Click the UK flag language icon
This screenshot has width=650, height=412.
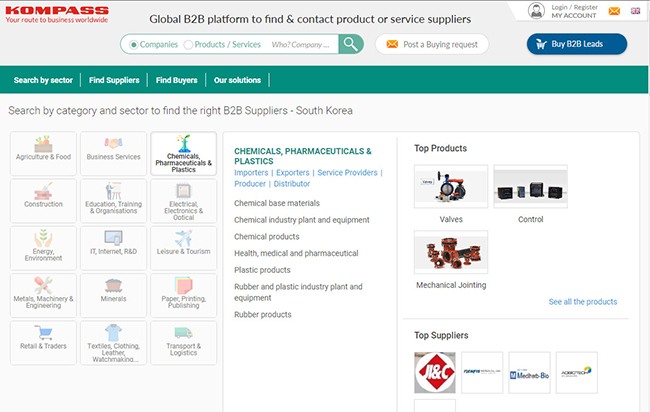[x=635, y=11]
